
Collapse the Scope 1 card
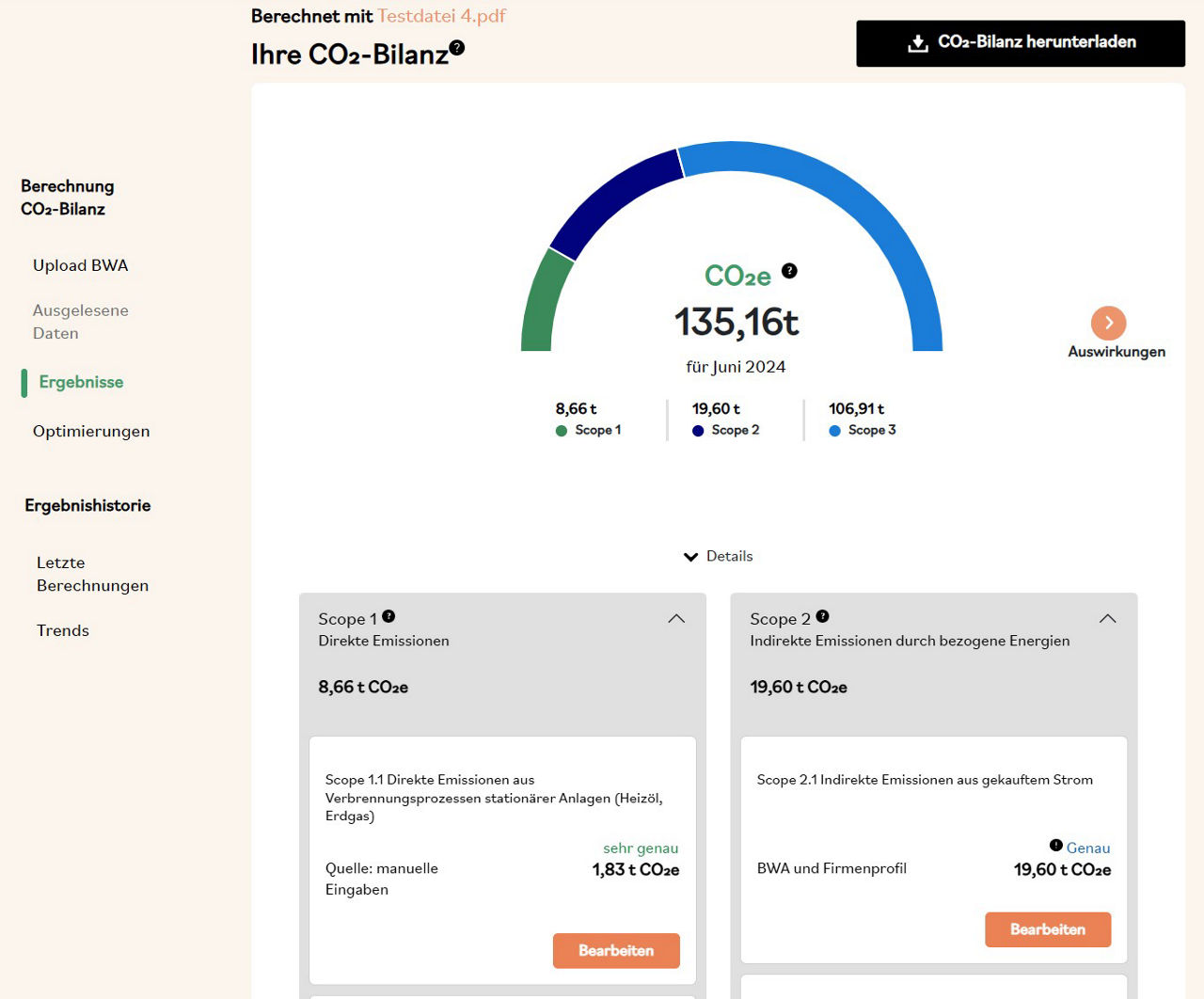point(676,619)
